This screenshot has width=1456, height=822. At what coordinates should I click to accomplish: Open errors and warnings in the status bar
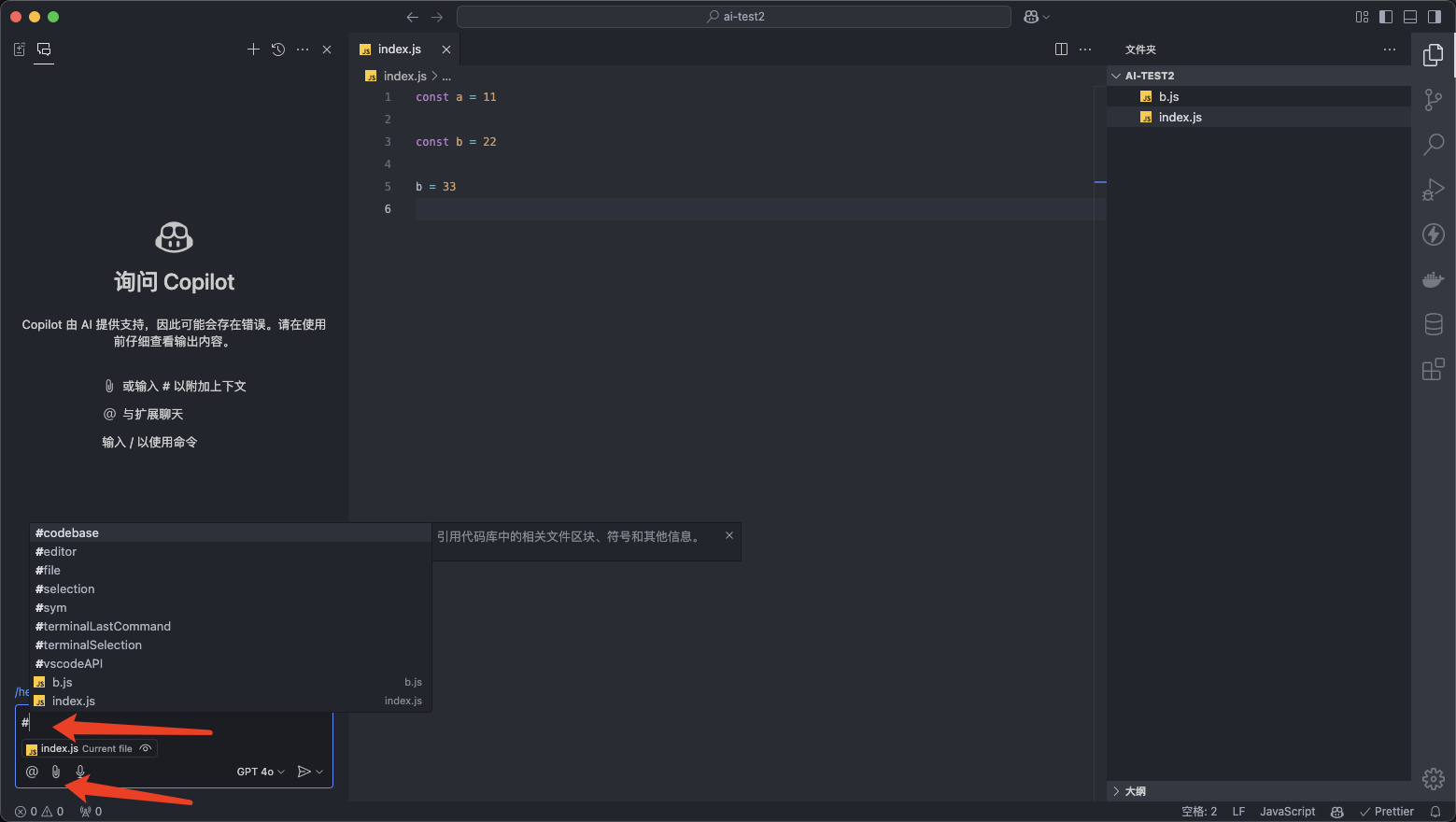point(39,812)
